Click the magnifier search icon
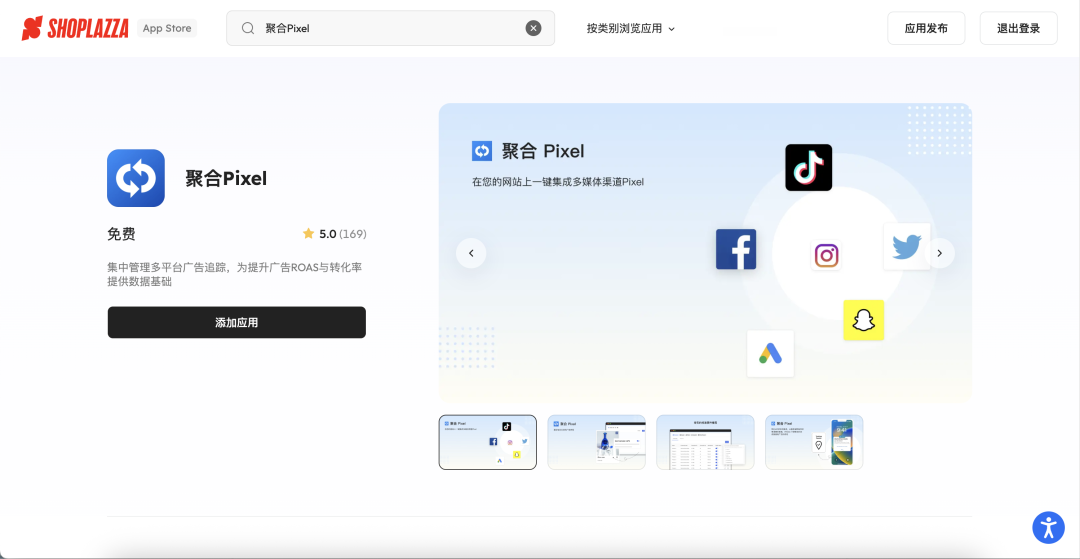1080x559 pixels. pyautogui.click(x=248, y=28)
